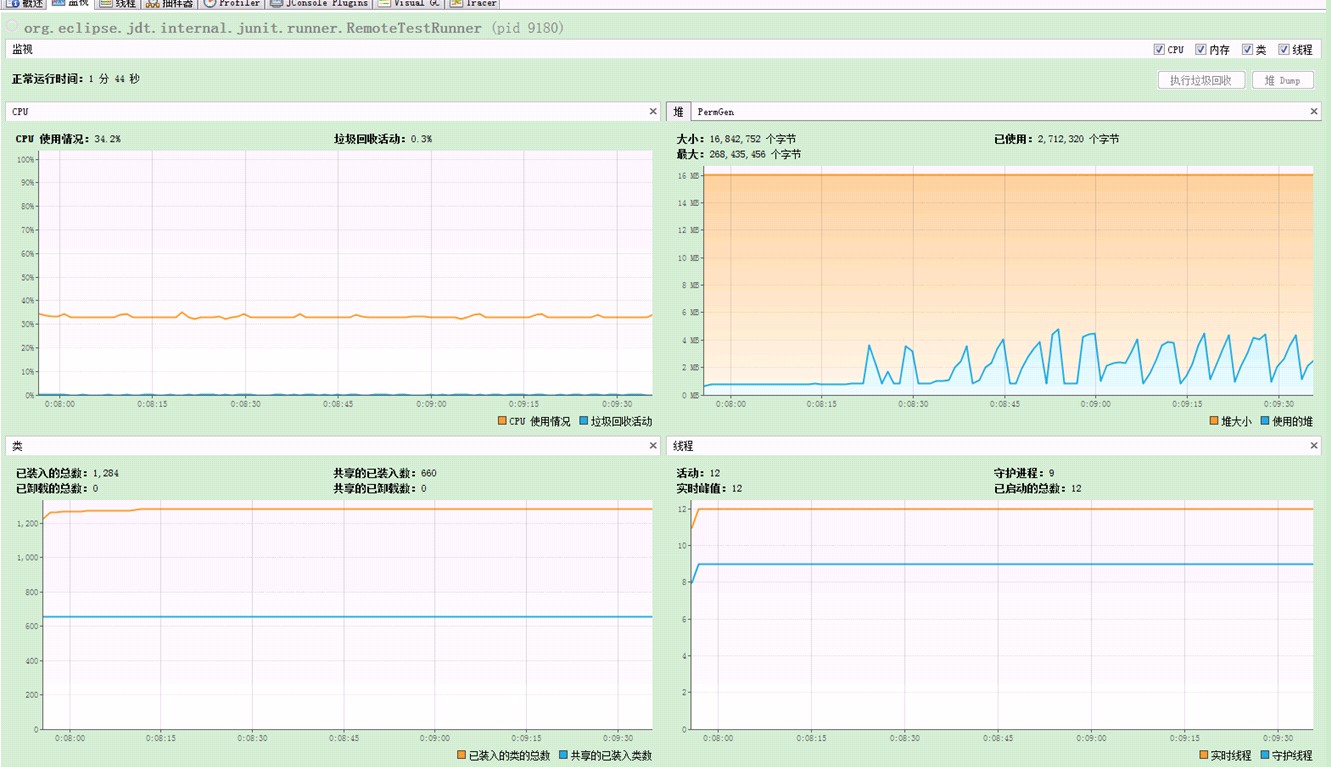The image size is (1331, 767).
Task: Click the 活动 12 threads value
Action: pos(714,473)
